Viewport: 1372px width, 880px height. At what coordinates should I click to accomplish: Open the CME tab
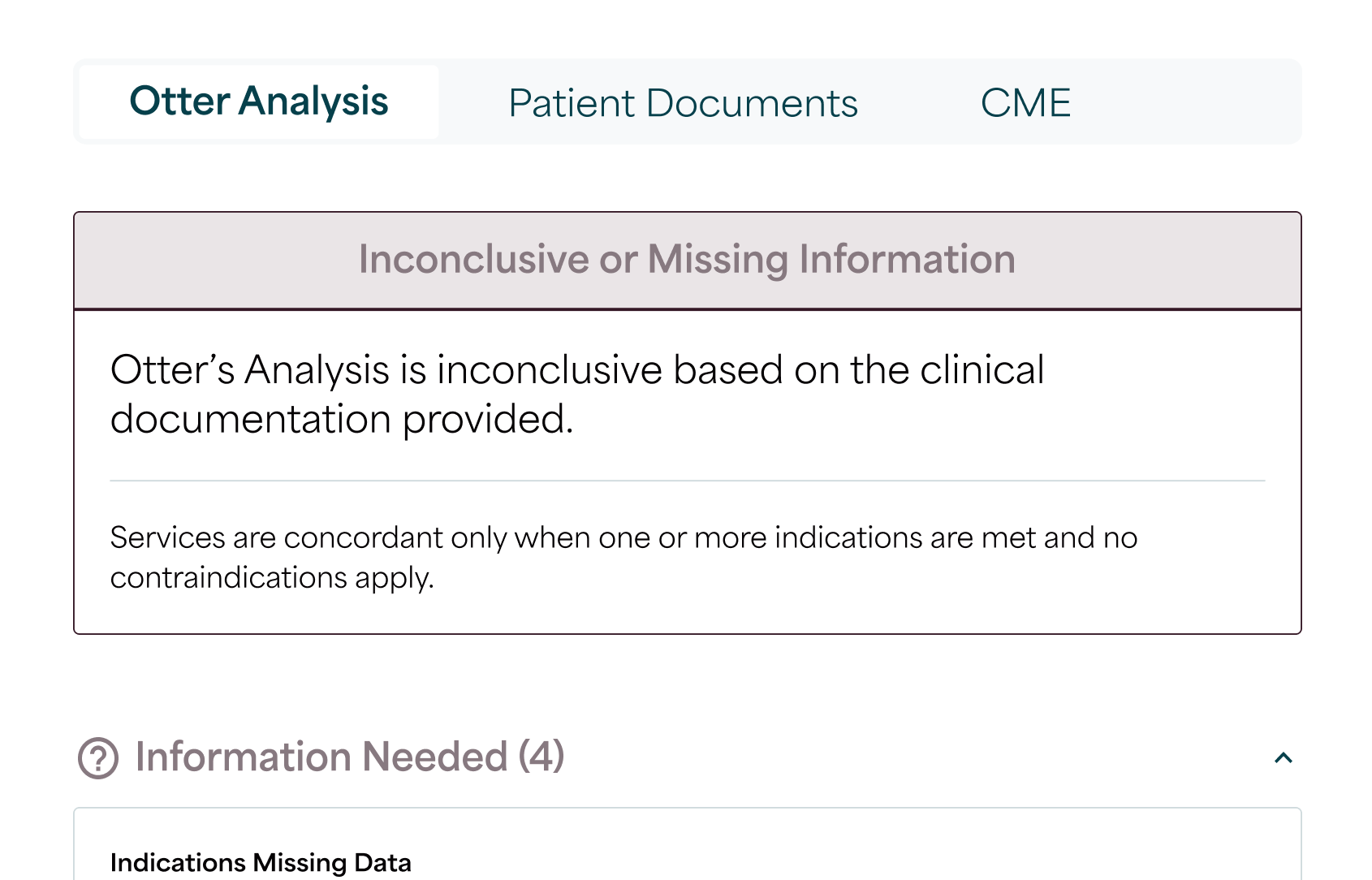coord(1025,103)
